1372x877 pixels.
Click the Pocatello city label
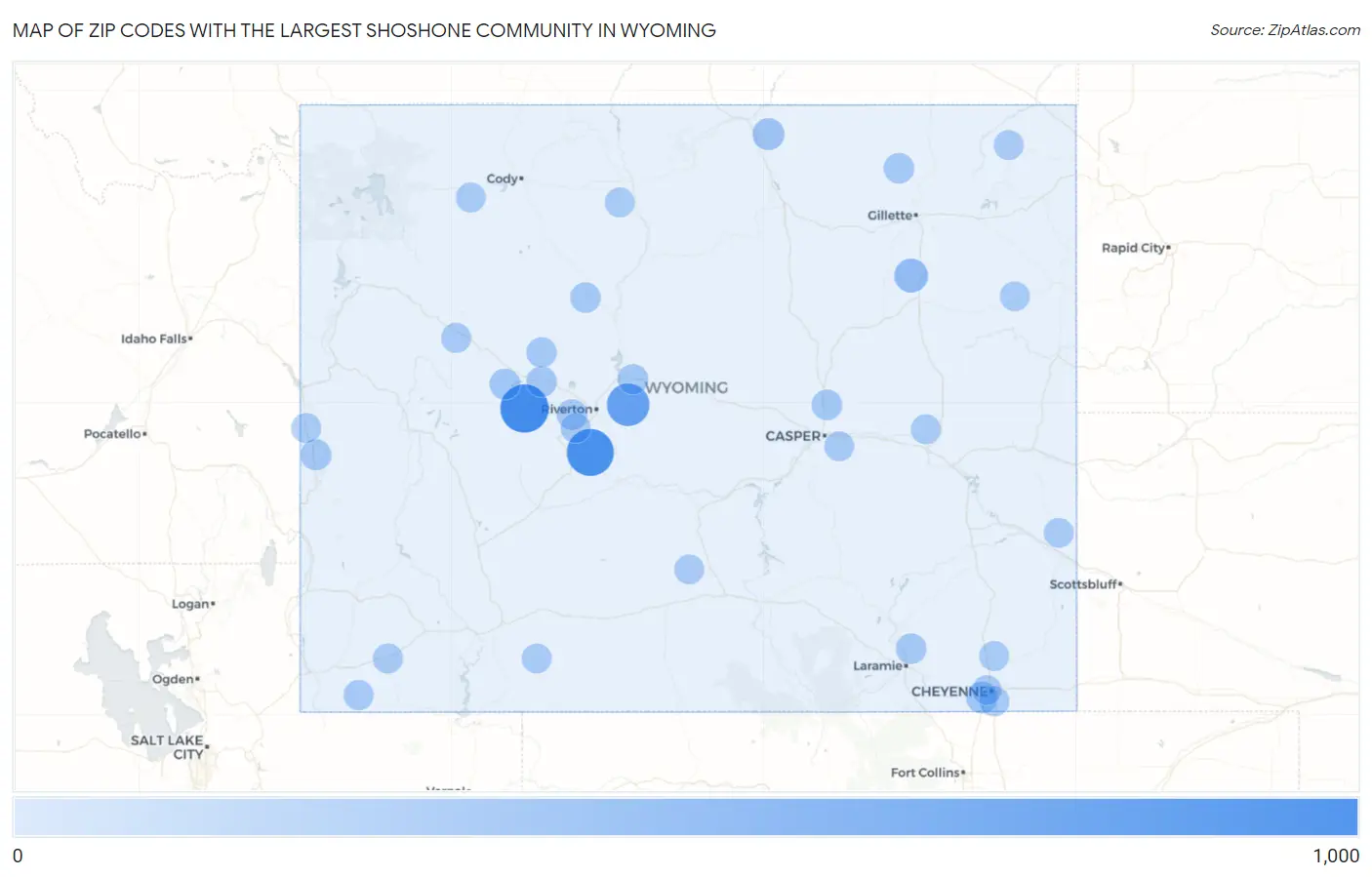[x=114, y=433]
